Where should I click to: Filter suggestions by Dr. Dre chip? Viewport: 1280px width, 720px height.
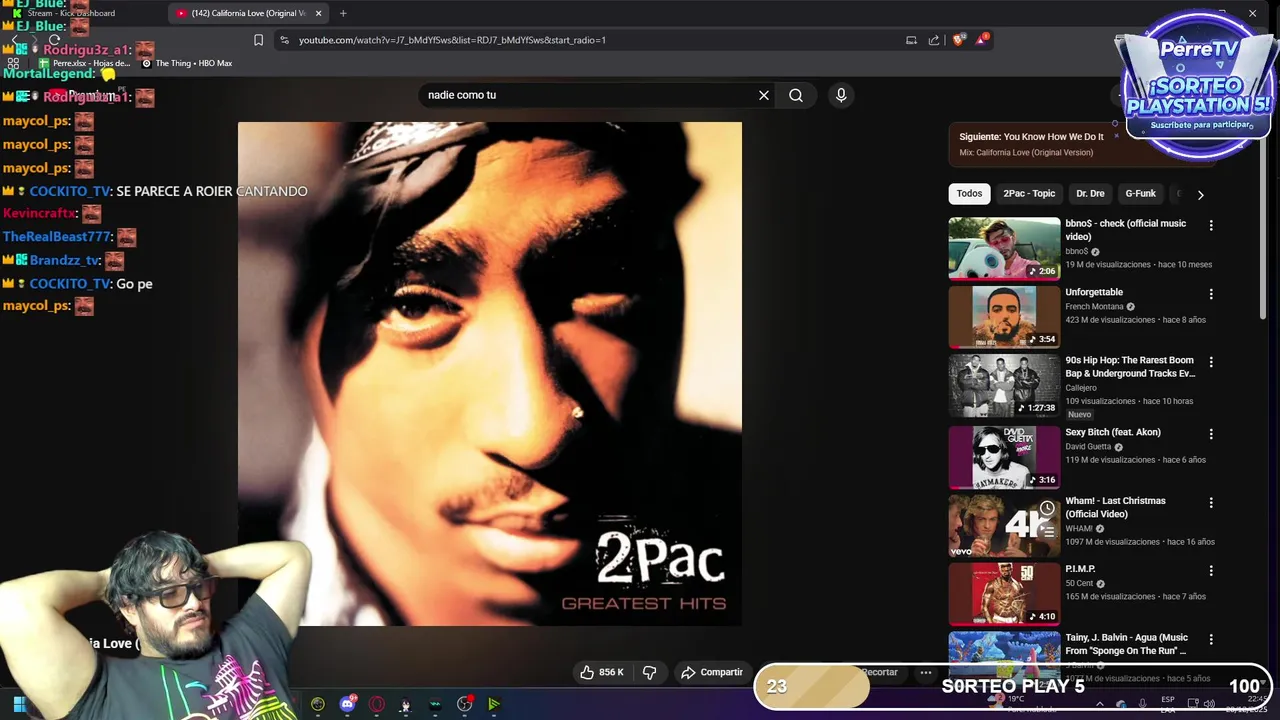[x=1090, y=194]
